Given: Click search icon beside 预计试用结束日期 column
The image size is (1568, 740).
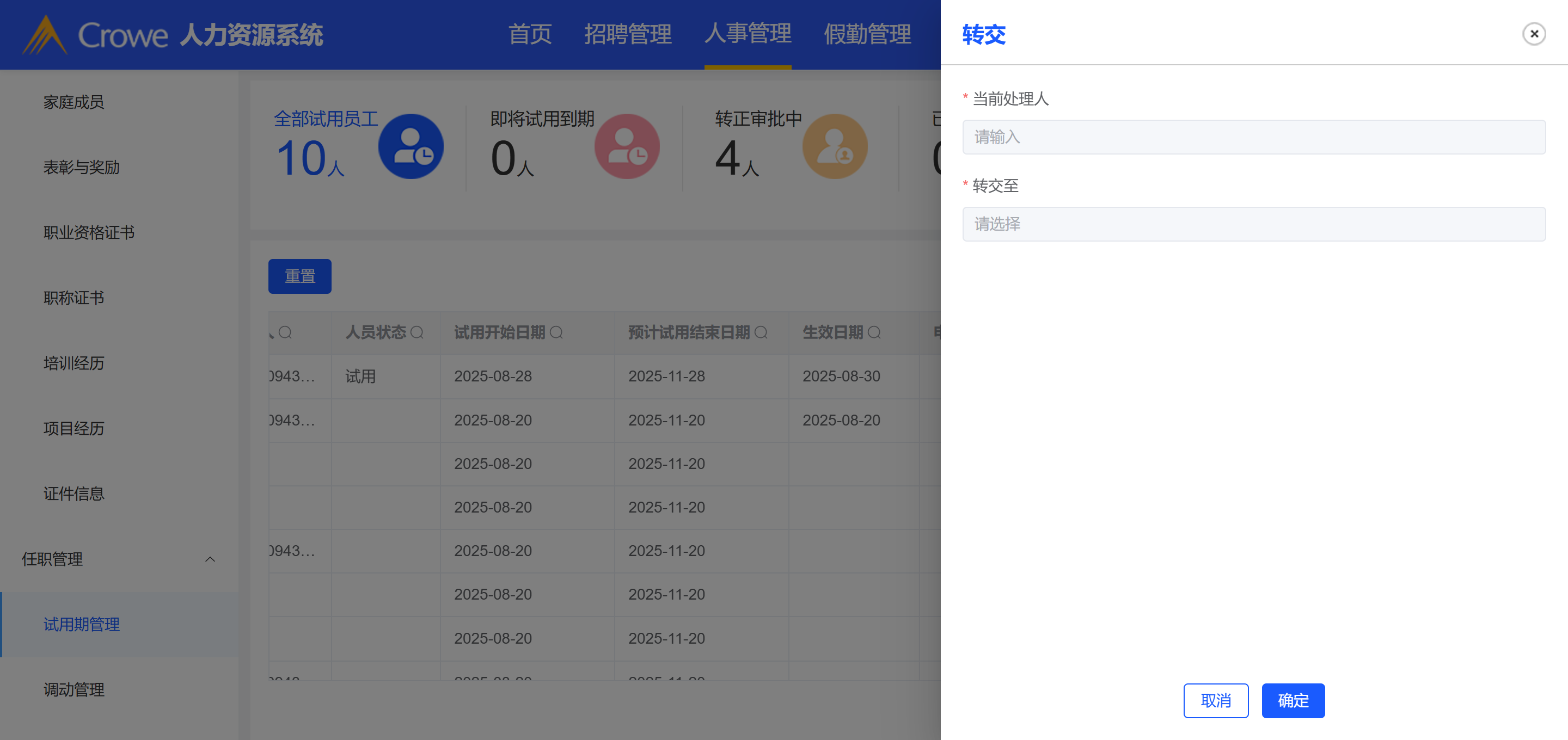Looking at the screenshot, I should pos(761,332).
